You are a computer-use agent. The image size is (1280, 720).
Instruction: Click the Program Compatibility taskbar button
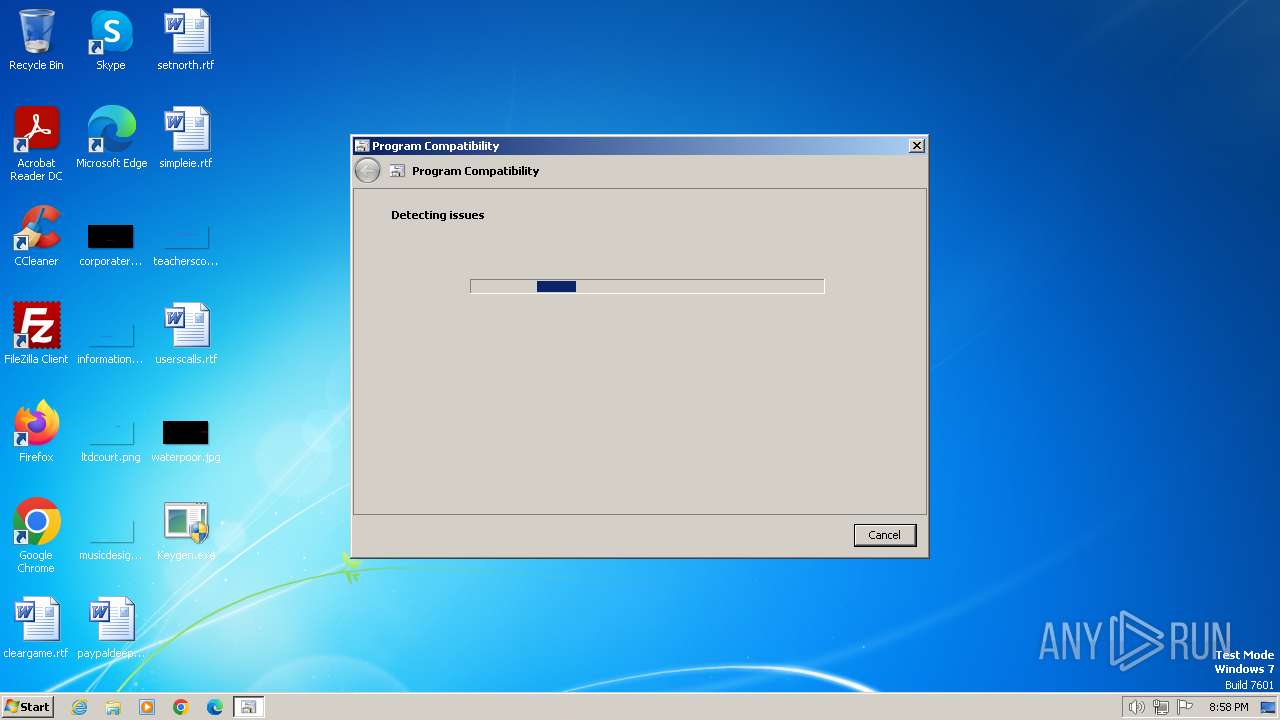(248, 707)
